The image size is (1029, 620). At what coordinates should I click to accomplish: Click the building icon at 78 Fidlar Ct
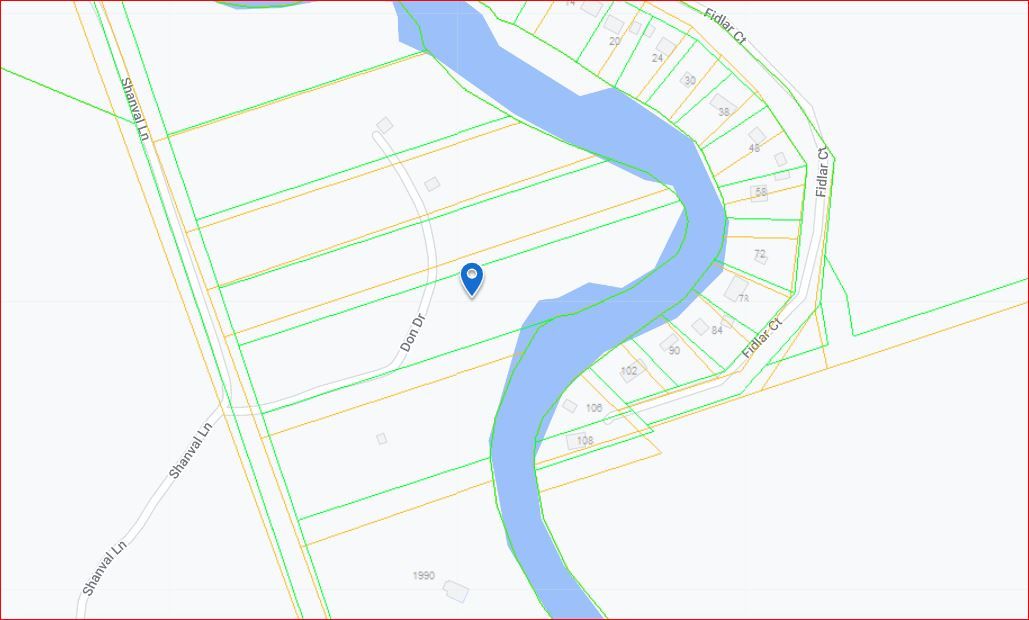click(x=736, y=289)
